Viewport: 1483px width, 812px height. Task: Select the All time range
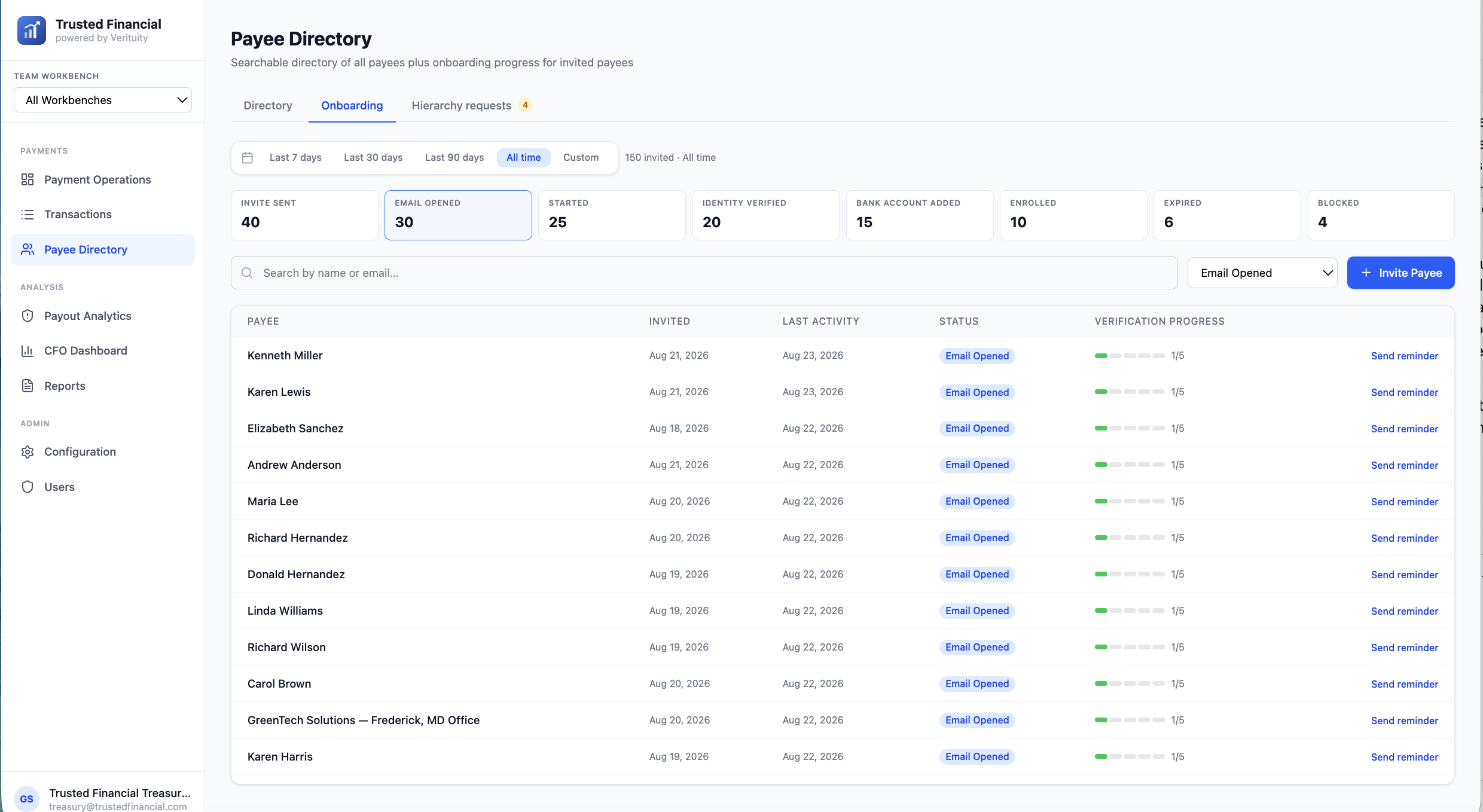[x=524, y=157]
